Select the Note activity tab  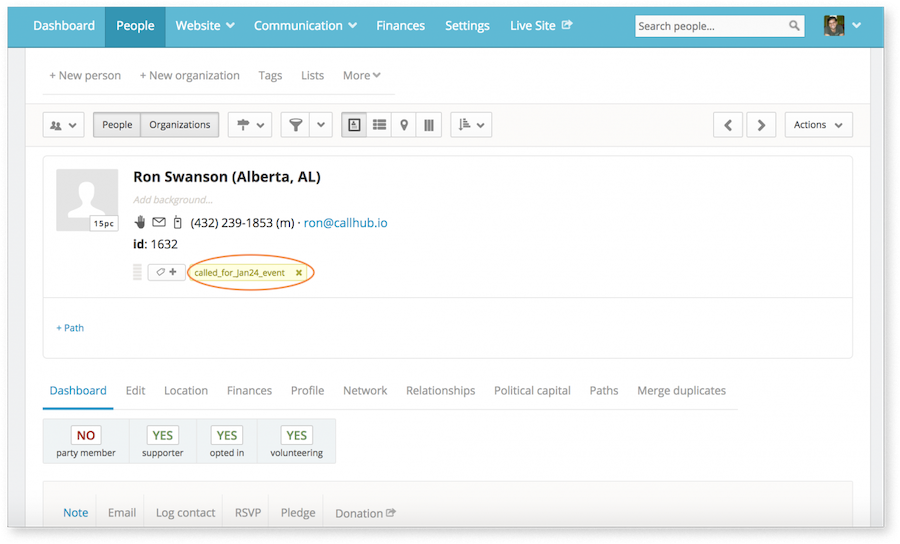[76, 512]
